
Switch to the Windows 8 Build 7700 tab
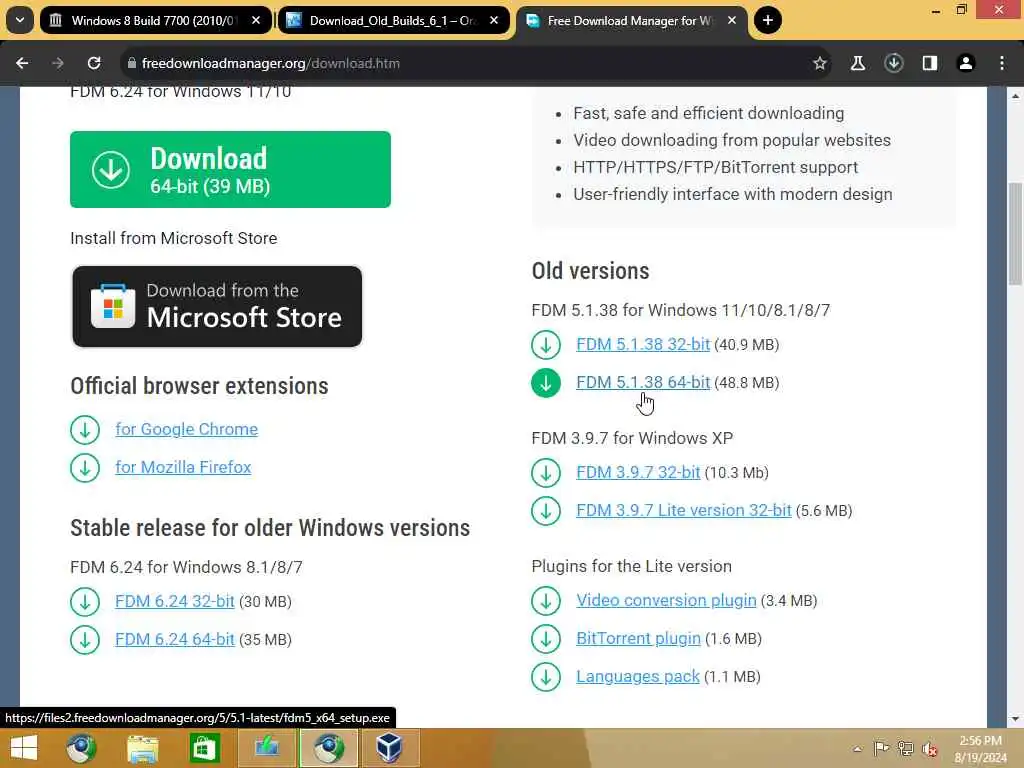155,20
